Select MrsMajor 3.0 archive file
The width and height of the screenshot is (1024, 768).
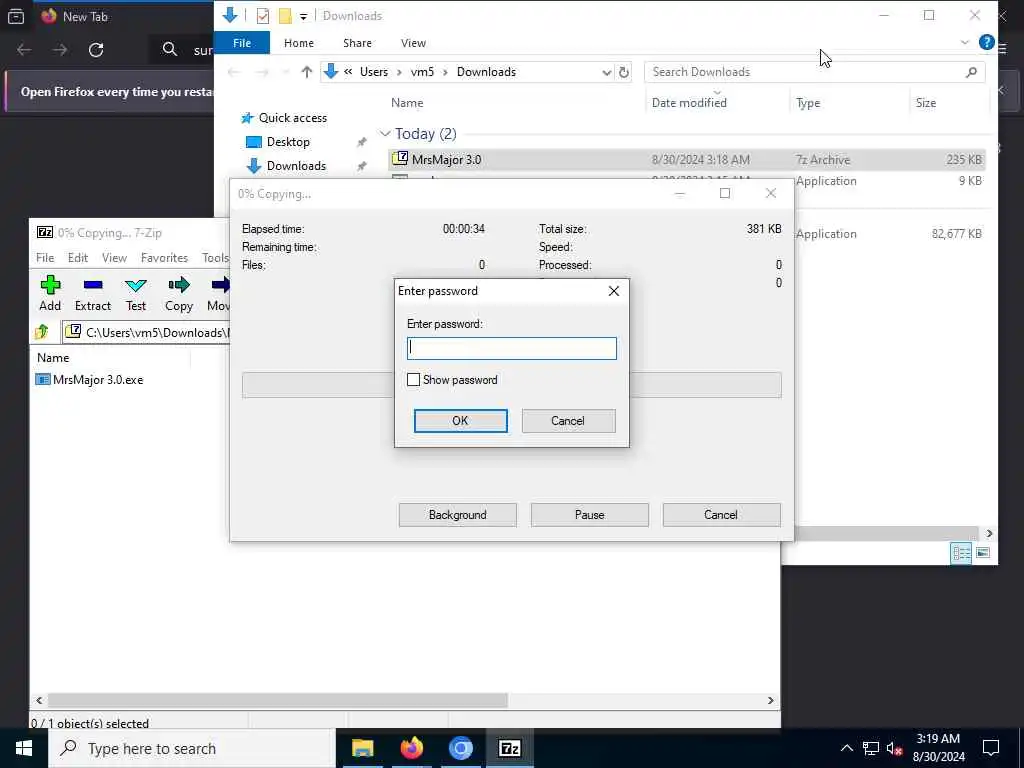(x=686, y=160)
